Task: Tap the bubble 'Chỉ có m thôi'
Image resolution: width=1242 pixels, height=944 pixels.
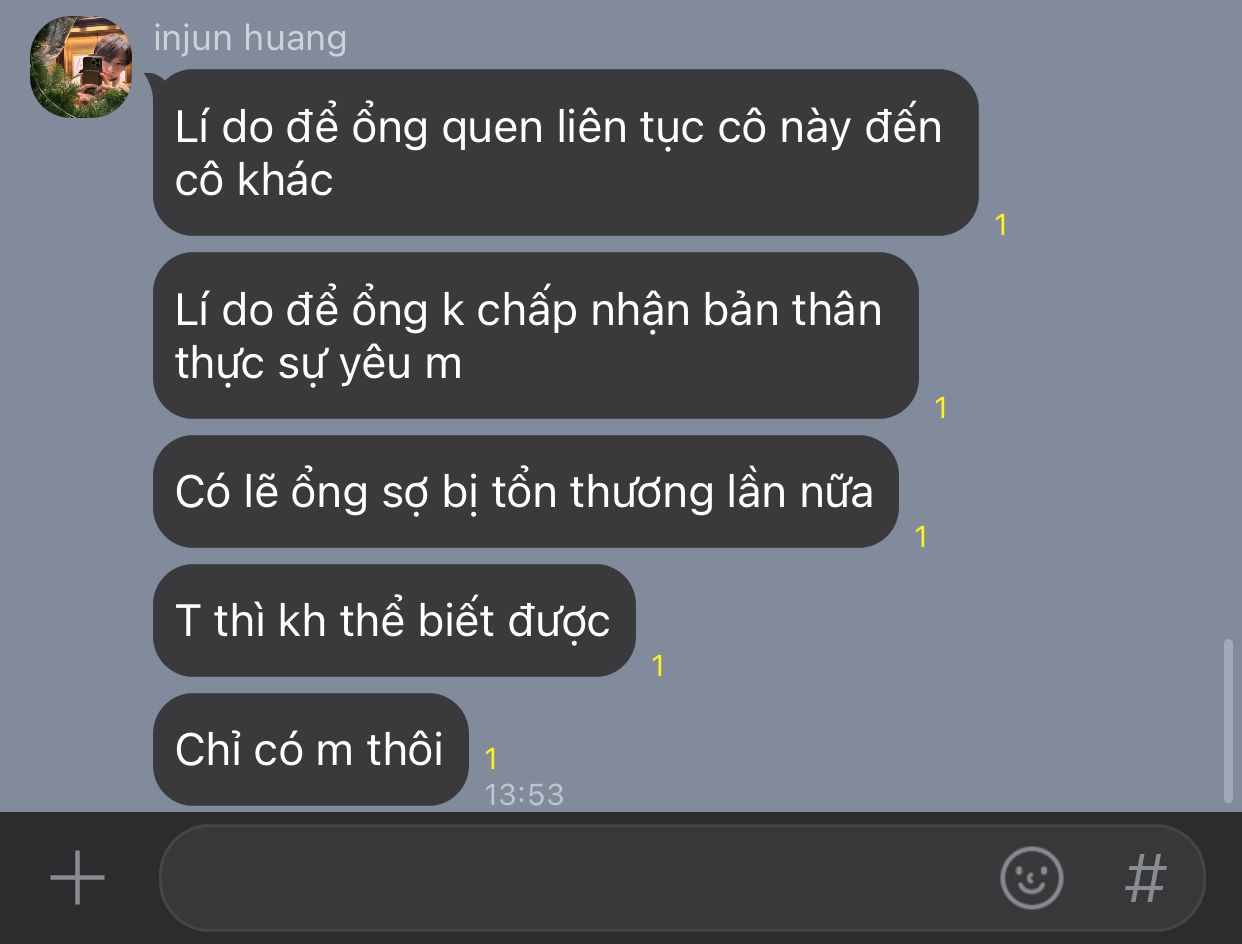Action: [310, 749]
